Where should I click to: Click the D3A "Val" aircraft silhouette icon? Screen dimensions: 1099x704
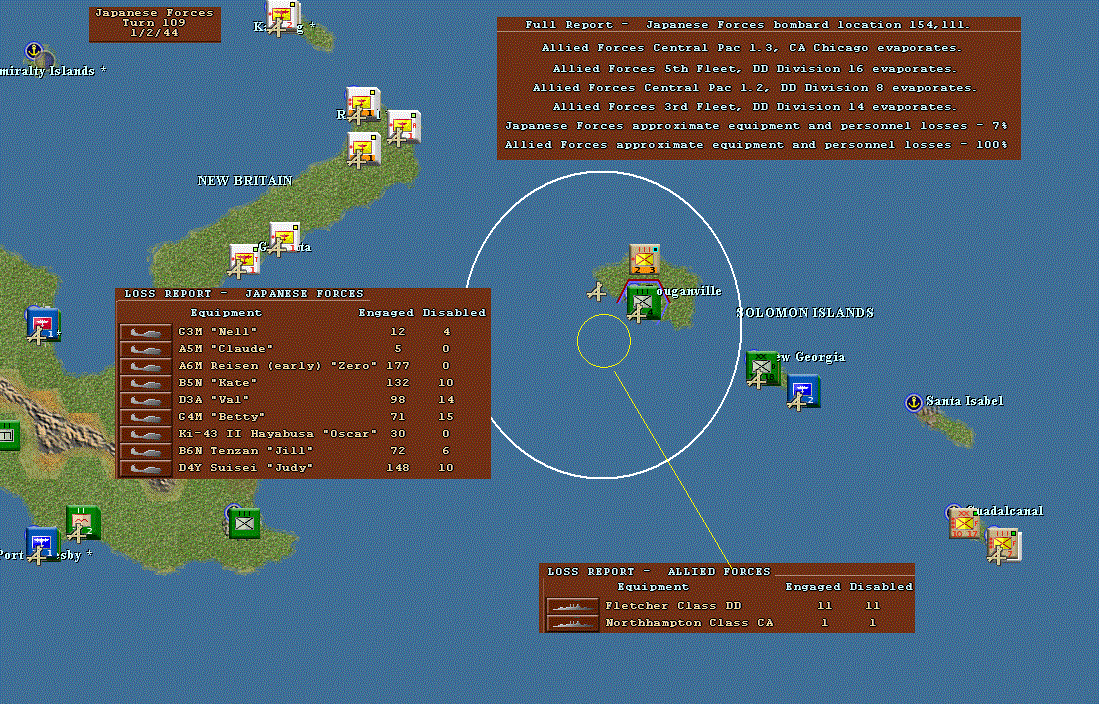[146, 400]
